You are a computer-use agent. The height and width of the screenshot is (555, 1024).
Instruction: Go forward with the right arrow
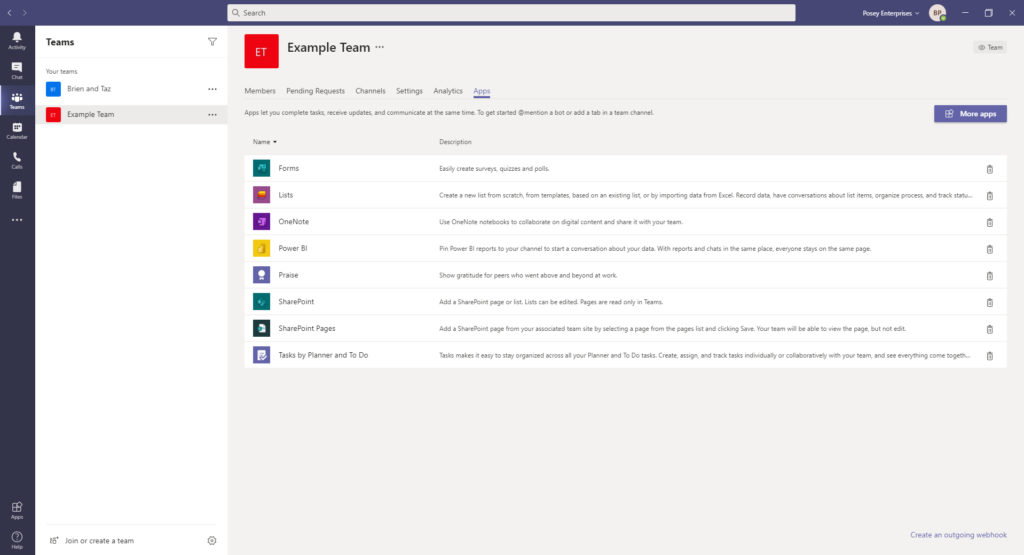(25, 12)
